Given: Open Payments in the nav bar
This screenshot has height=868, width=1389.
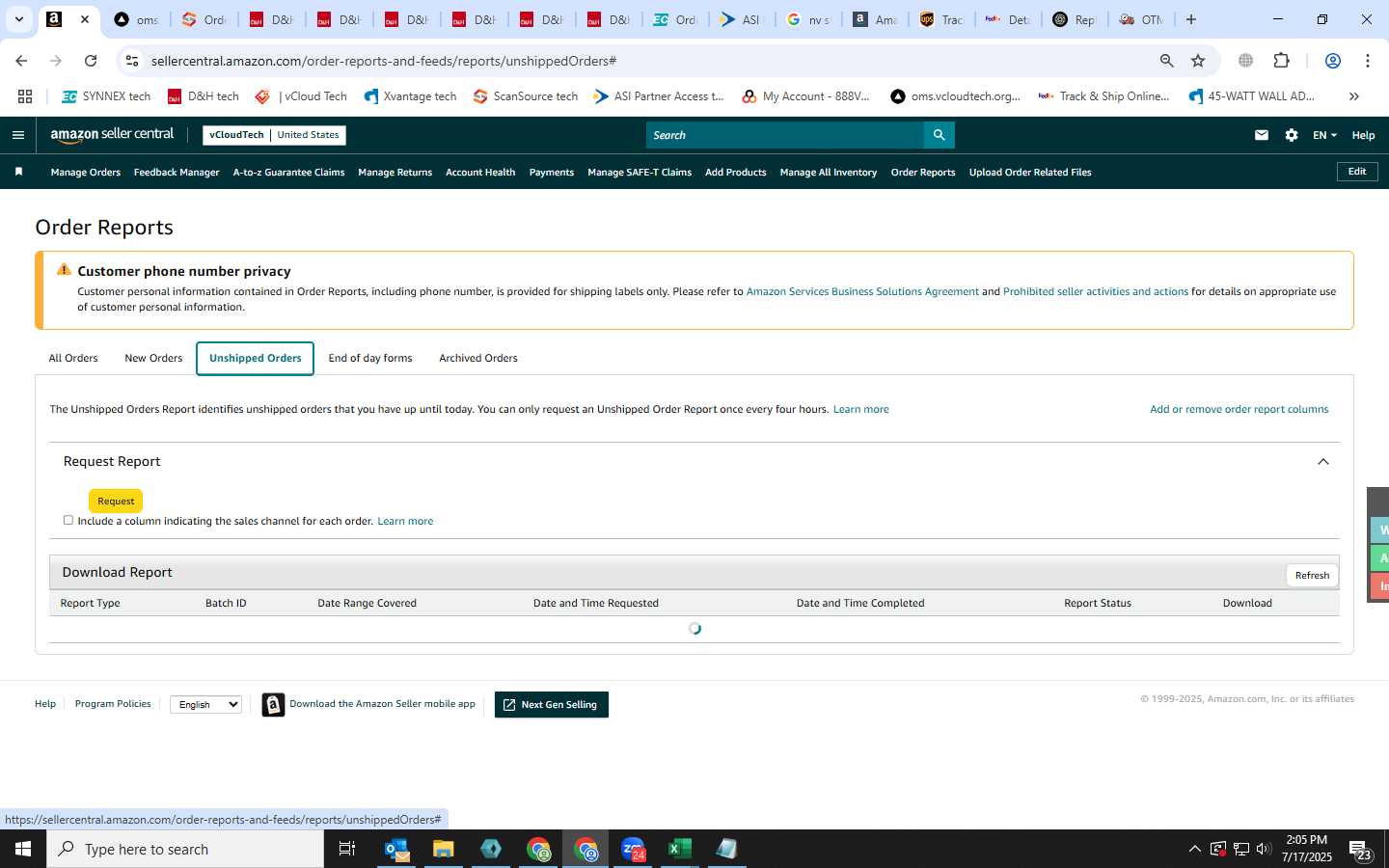Looking at the screenshot, I should (x=552, y=173).
